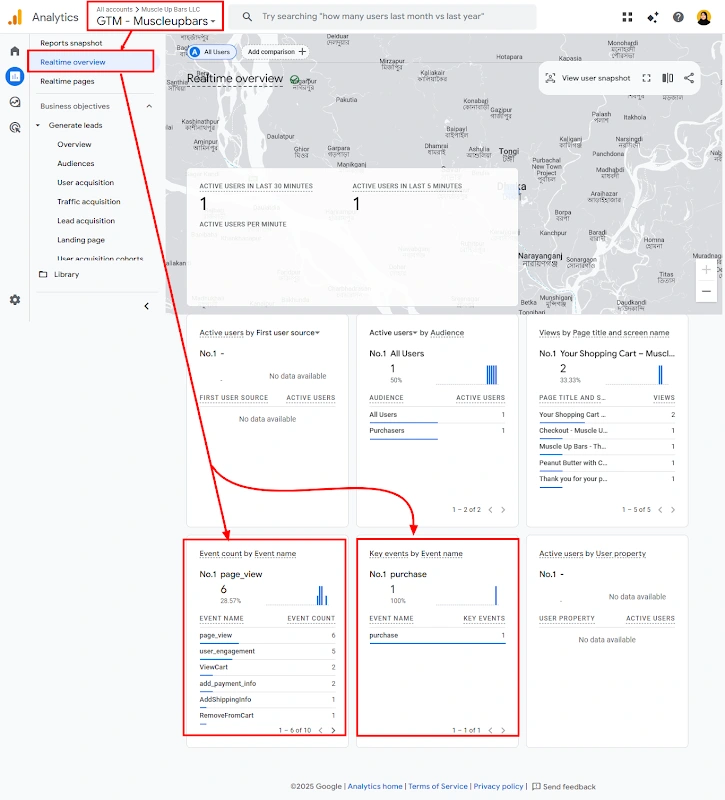The height and width of the screenshot is (800, 725).
Task: Collapse the reports navigation panel arrow
Action: coord(146,306)
